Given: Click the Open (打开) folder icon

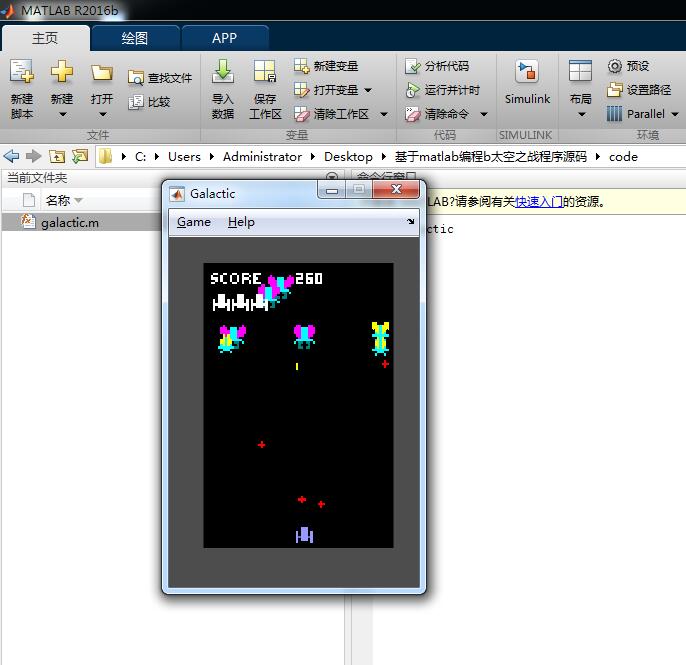Looking at the screenshot, I should pyautogui.click(x=102, y=72).
